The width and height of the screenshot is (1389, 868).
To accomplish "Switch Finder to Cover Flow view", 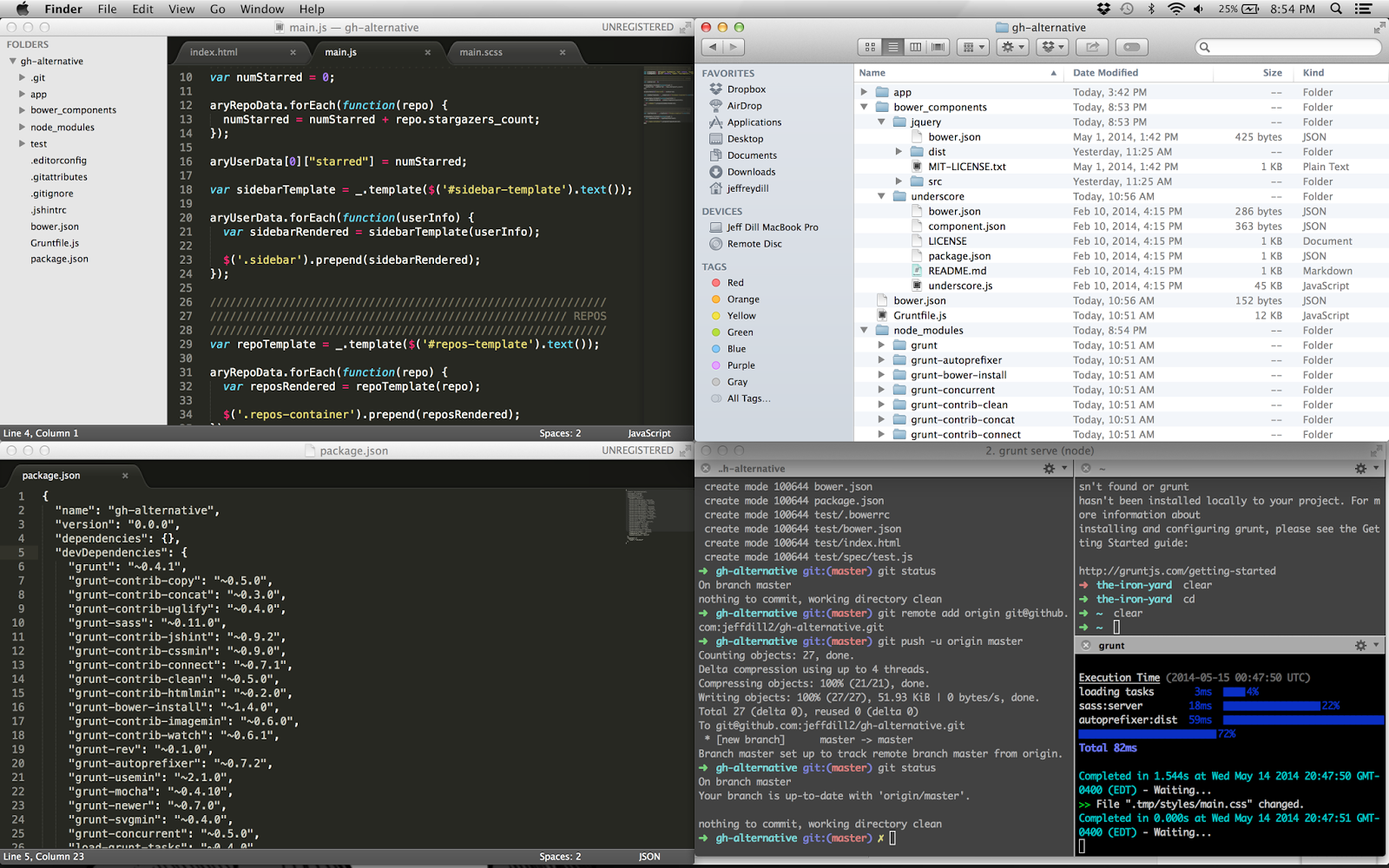I will click(938, 47).
